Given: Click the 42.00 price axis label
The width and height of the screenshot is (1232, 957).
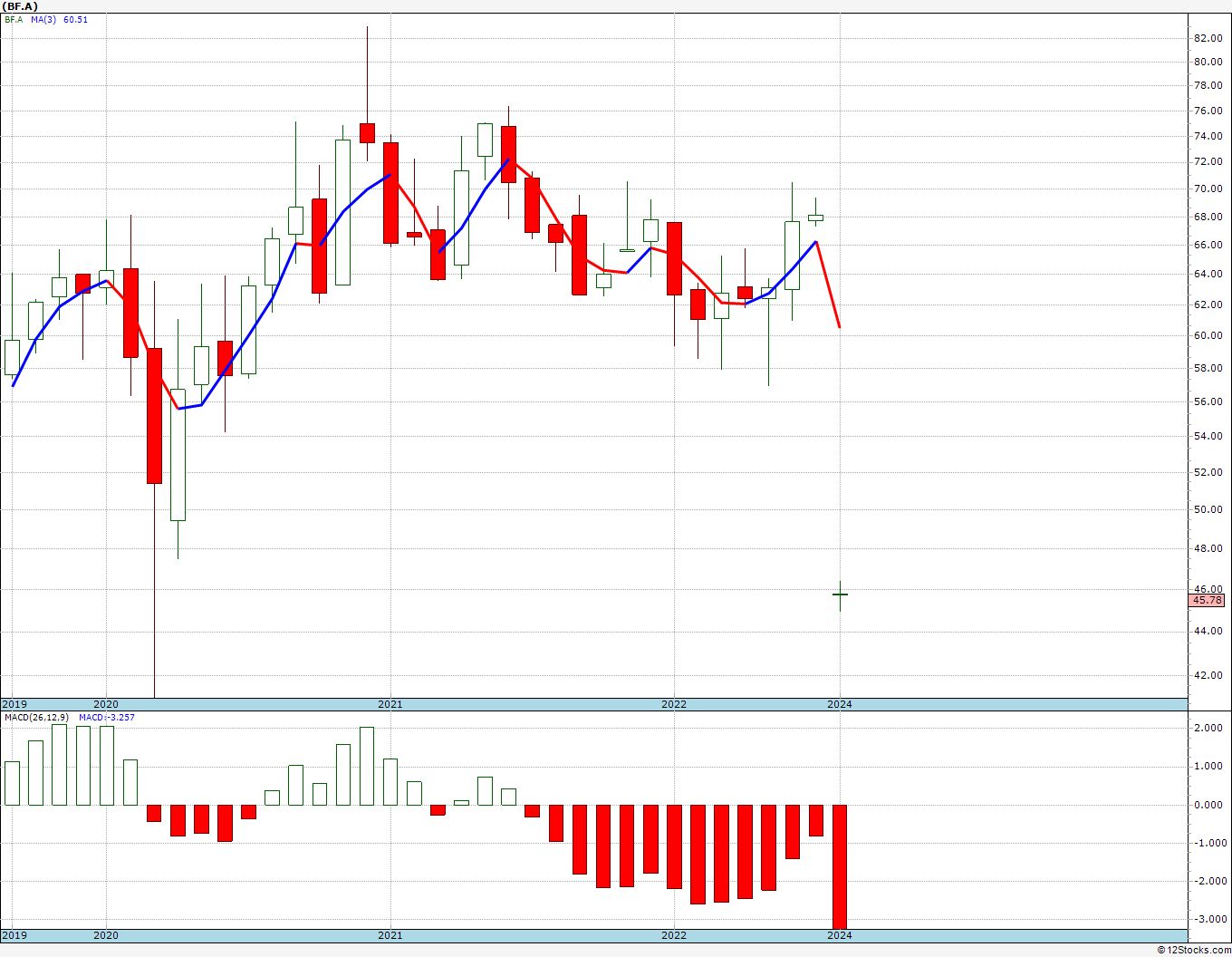Looking at the screenshot, I should tap(1208, 675).
